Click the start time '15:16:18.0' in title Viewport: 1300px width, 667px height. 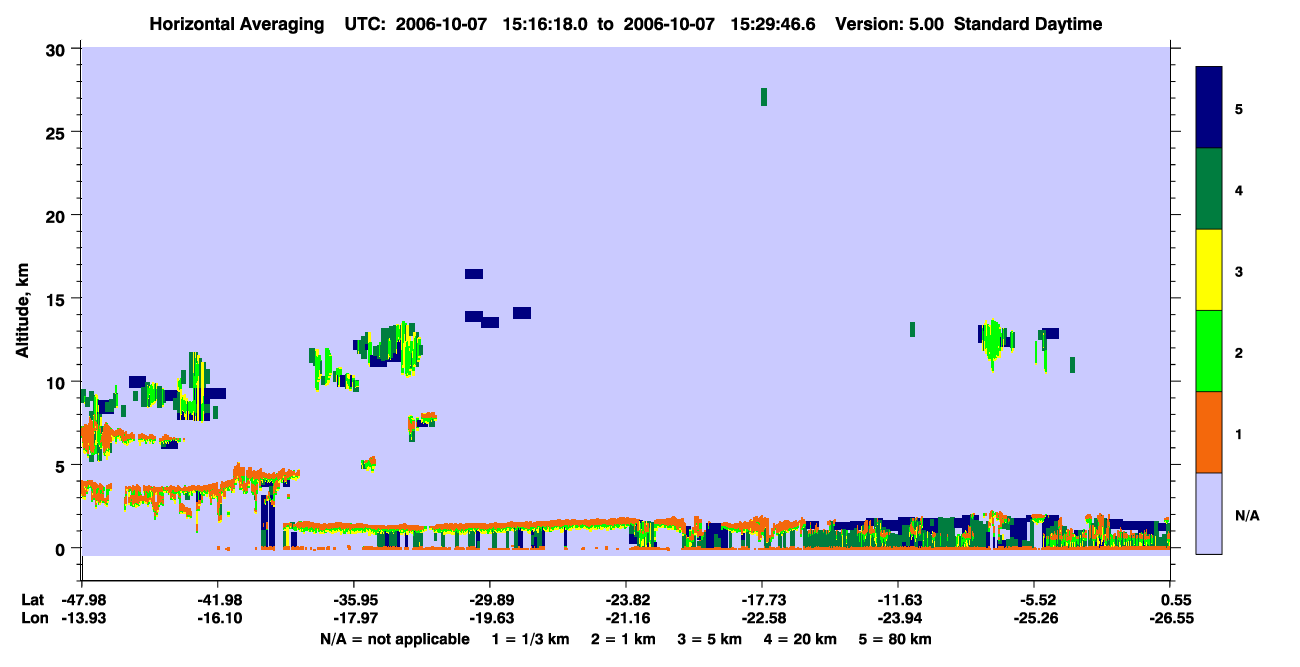(543, 24)
